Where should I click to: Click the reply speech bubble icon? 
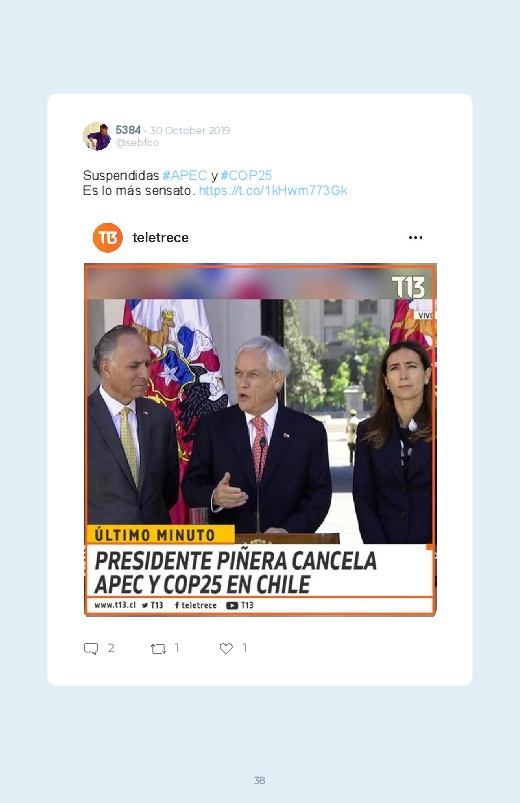tap(91, 648)
